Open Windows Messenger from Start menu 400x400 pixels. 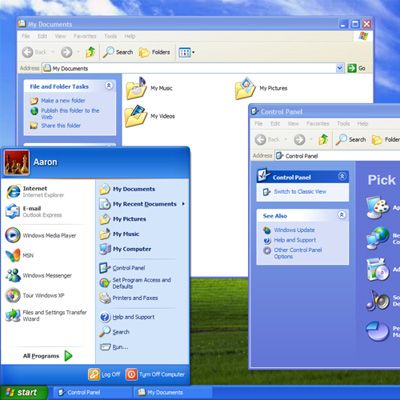point(39,275)
